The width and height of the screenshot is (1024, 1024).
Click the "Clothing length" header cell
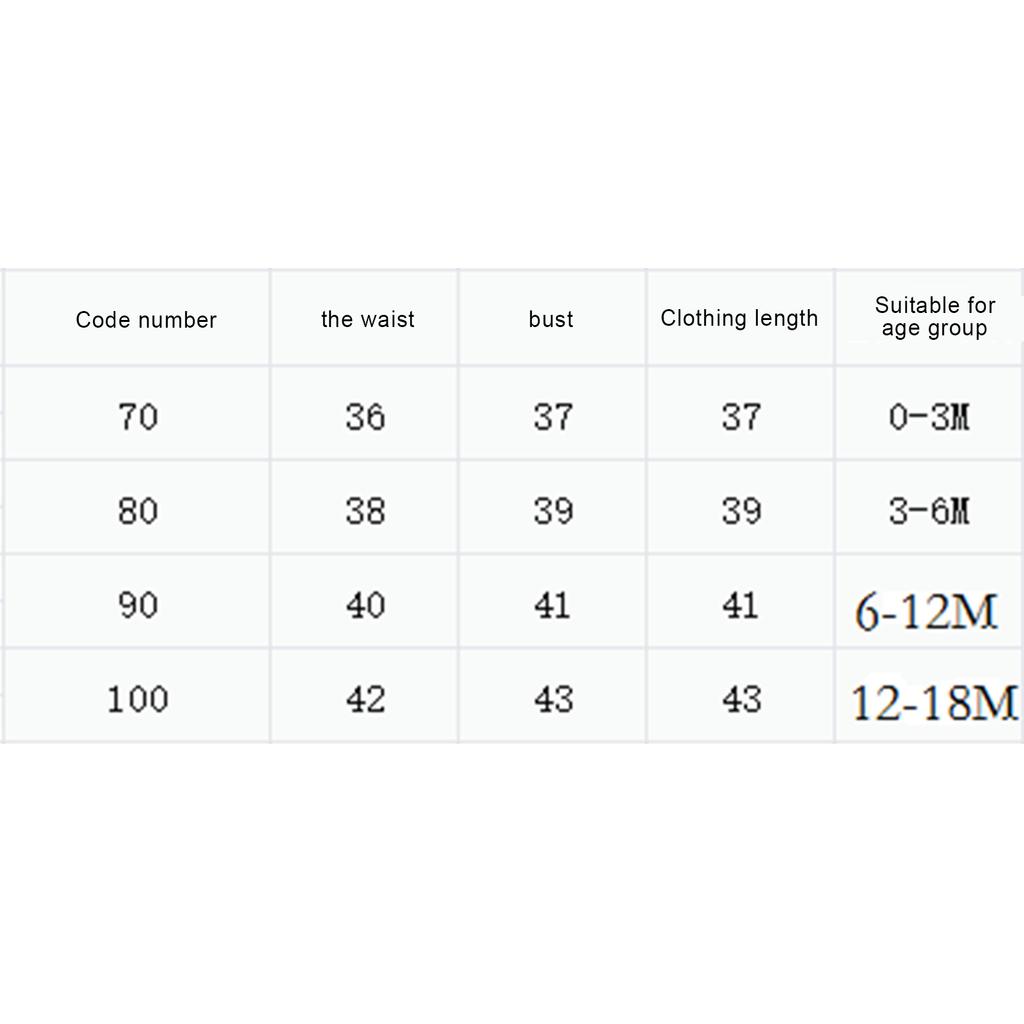[739, 319]
